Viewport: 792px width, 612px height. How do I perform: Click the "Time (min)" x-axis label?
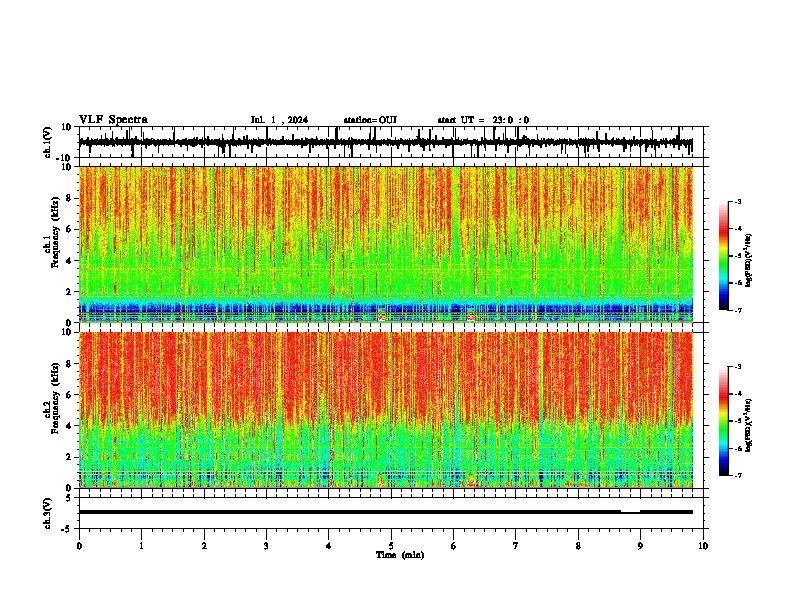click(x=400, y=555)
